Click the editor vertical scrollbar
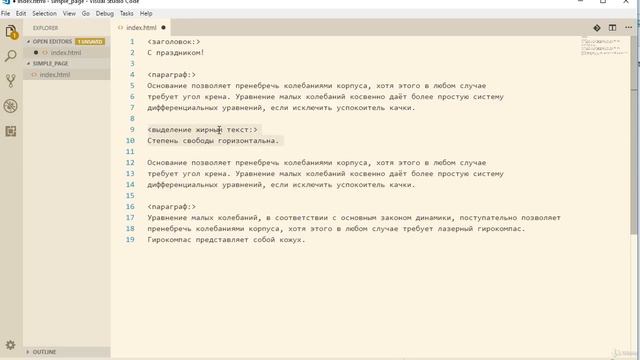This screenshot has width=640, height=360. [634, 135]
